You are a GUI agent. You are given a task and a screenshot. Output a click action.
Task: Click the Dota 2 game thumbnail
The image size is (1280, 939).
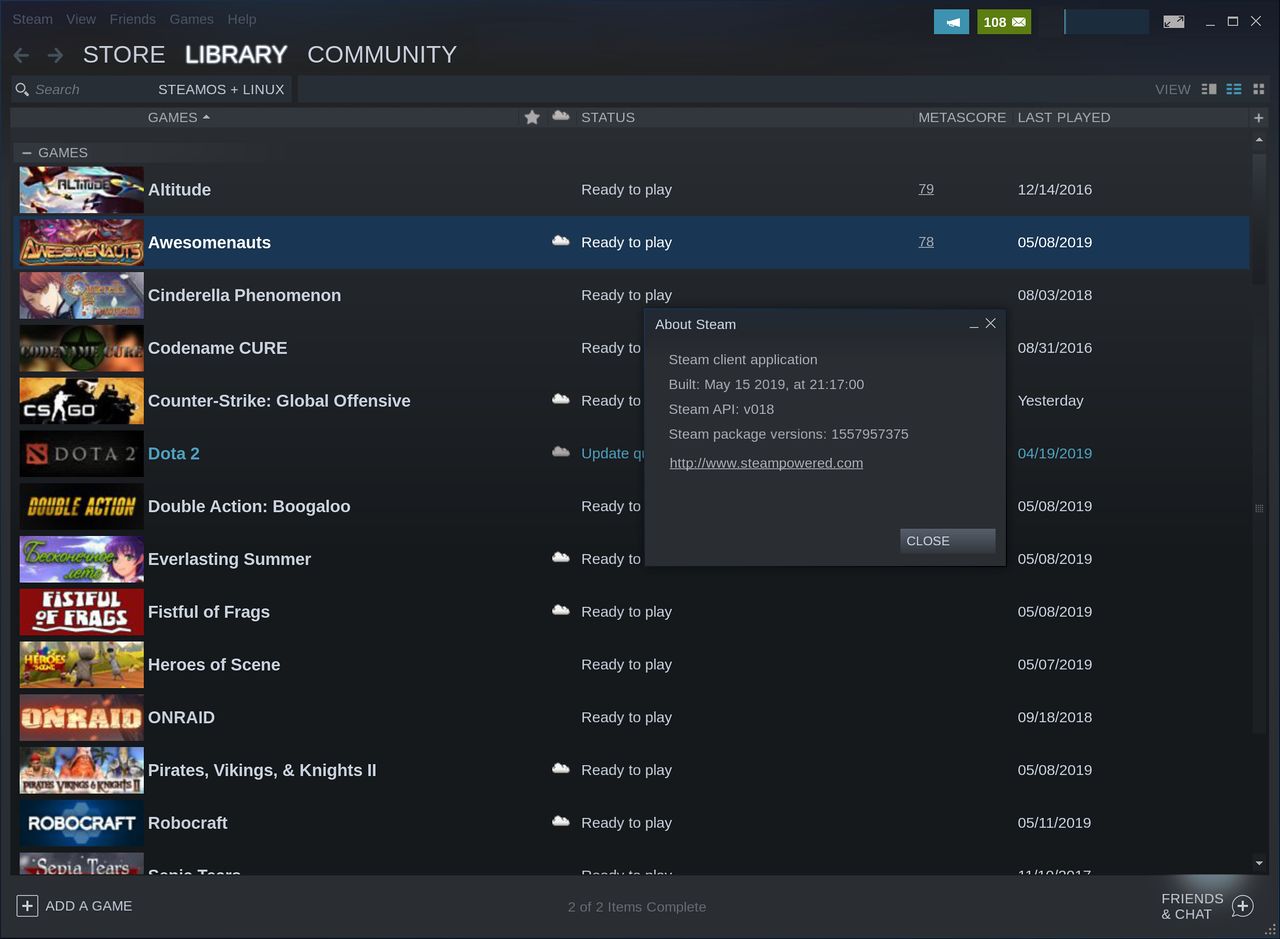pos(82,453)
